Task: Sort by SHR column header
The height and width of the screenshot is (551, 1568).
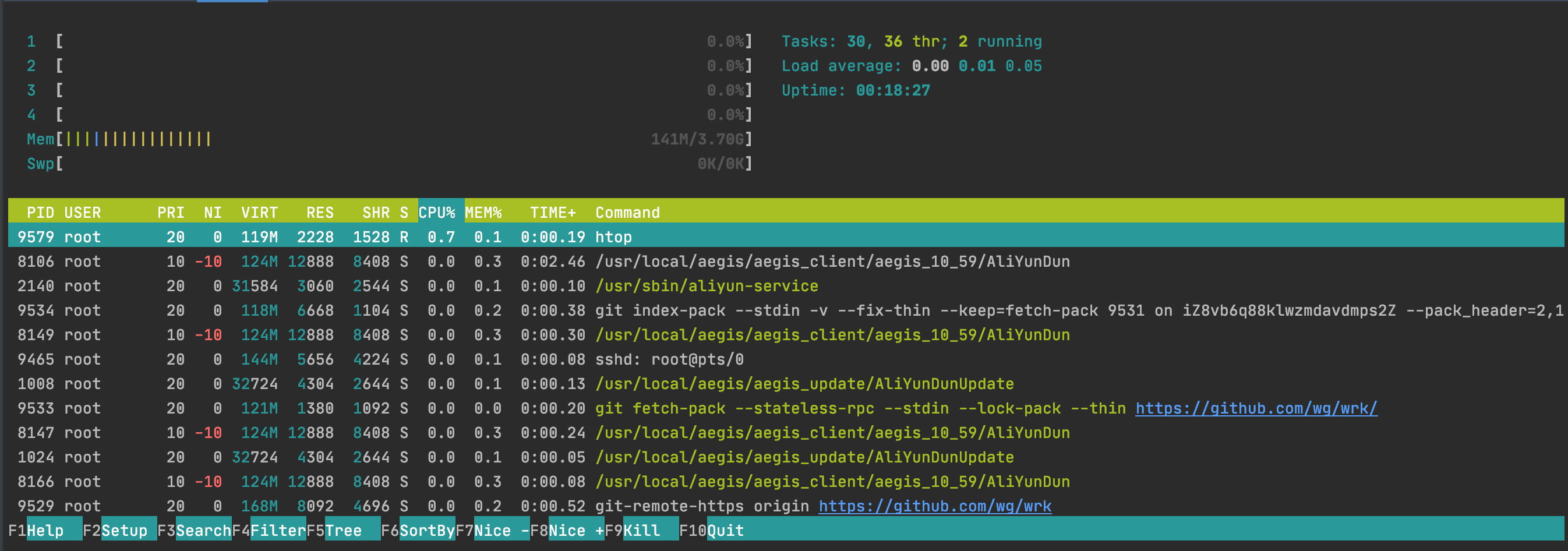Action: 376,213
